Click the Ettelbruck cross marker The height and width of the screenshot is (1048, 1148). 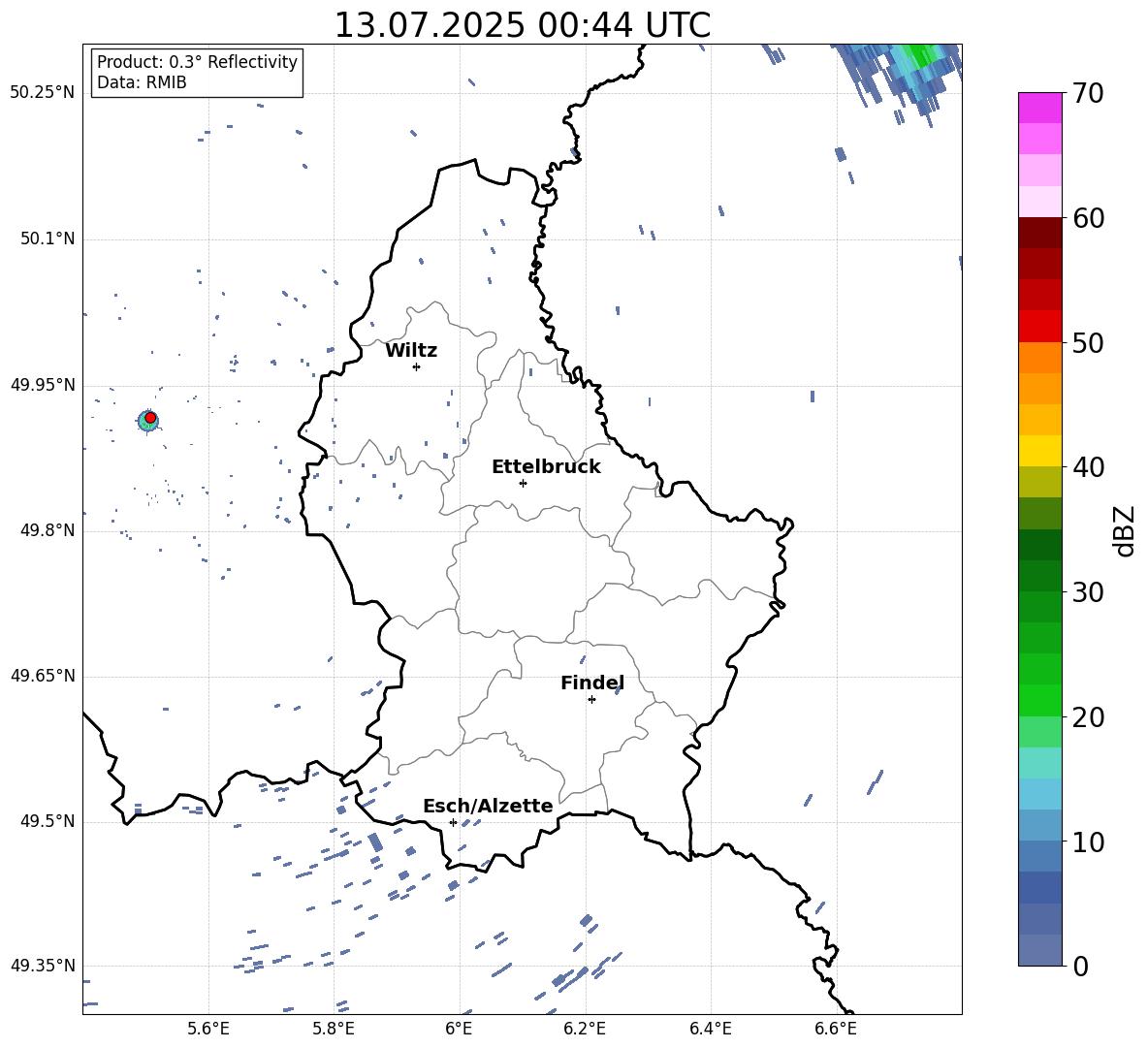pos(523,483)
